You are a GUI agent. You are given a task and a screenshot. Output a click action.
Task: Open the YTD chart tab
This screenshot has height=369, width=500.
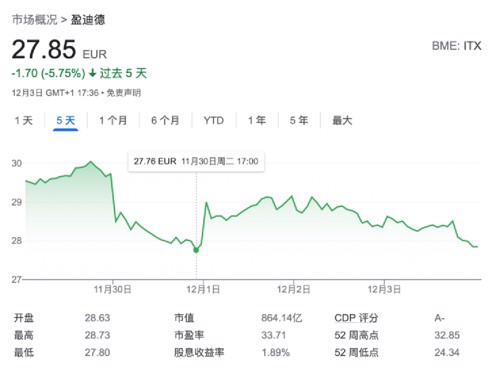[x=214, y=120]
